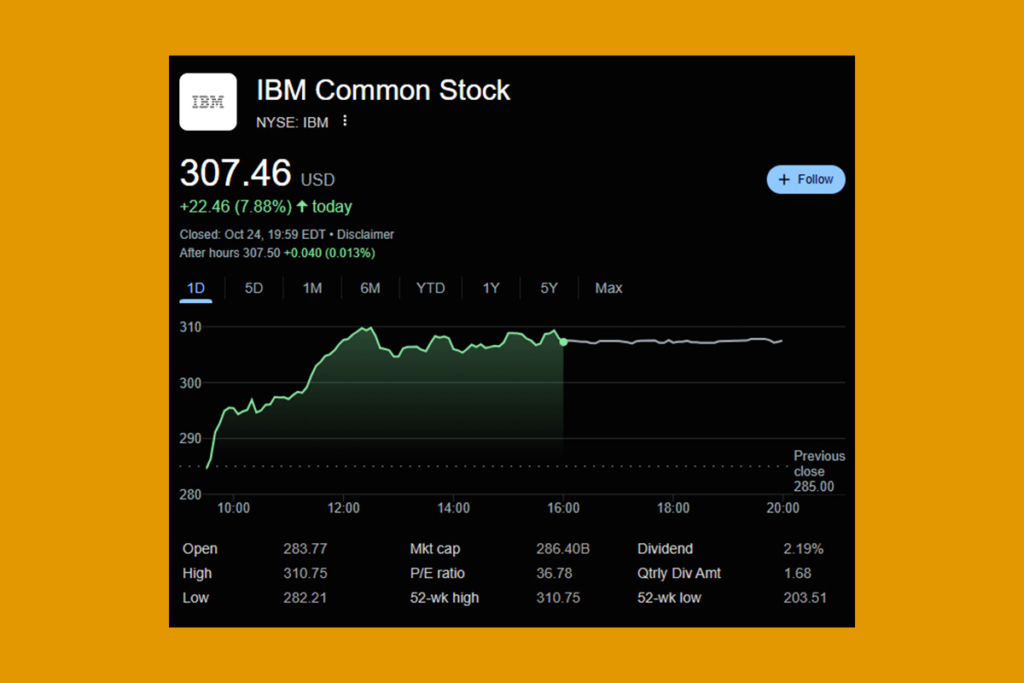The height and width of the screenshot is (683, 1024).
Task: Click the Follow button
Action: coord(806,179)
